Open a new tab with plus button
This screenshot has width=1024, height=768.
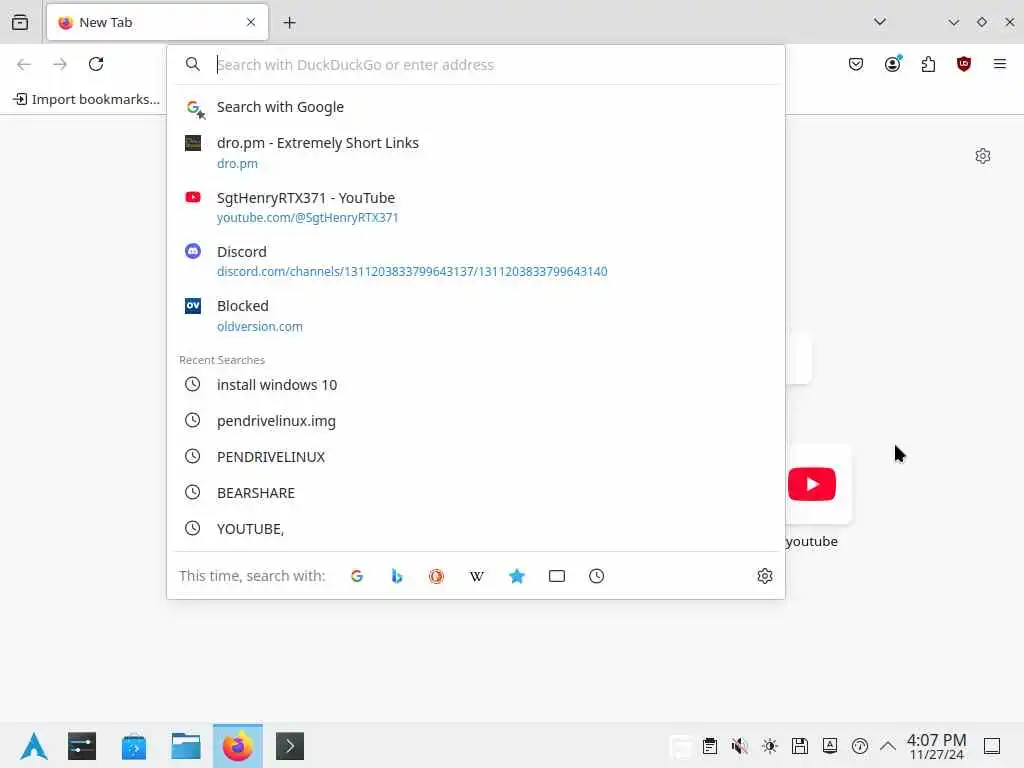(x=289, y=23)
